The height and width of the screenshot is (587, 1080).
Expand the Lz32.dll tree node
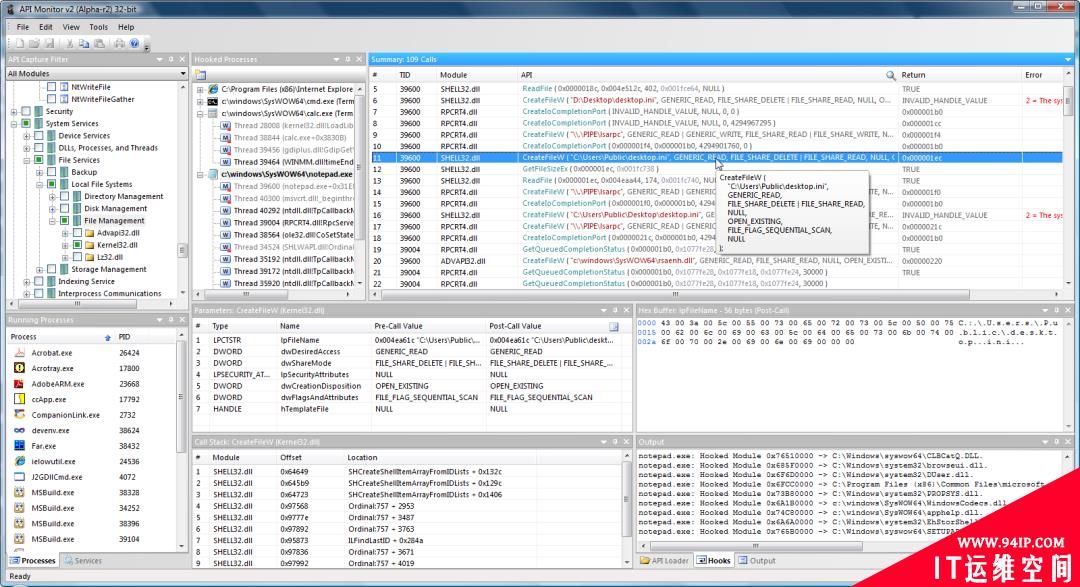pos(65,257)
